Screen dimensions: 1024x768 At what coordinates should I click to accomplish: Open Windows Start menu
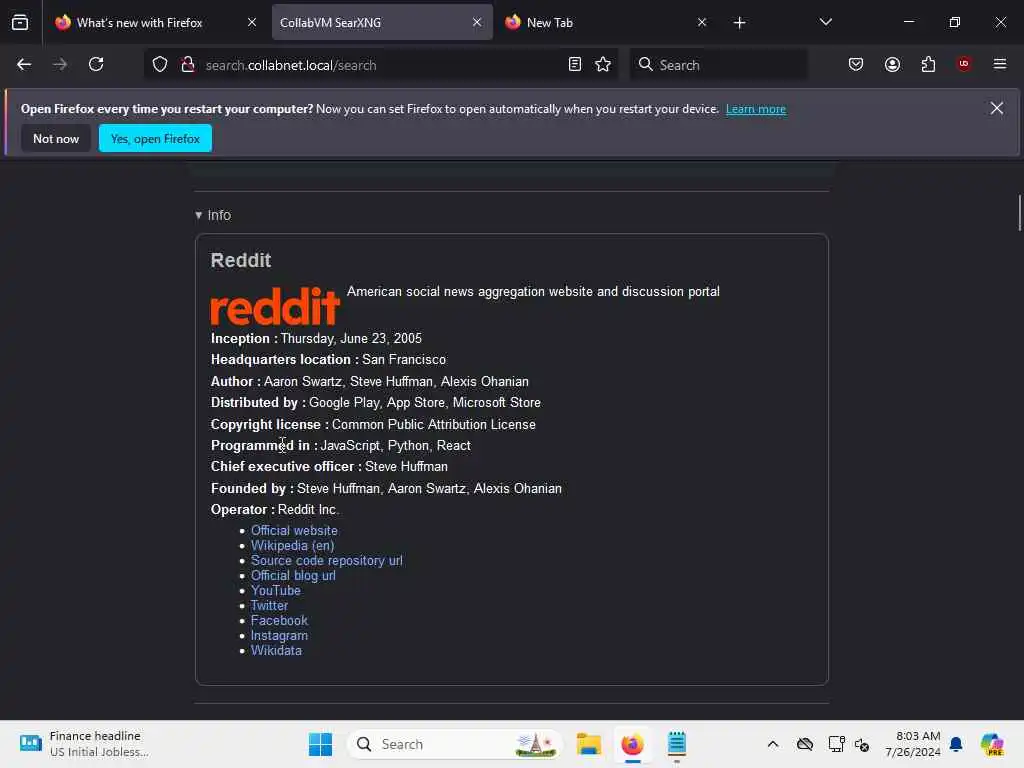pyautogui.click(x=320, y=744)
